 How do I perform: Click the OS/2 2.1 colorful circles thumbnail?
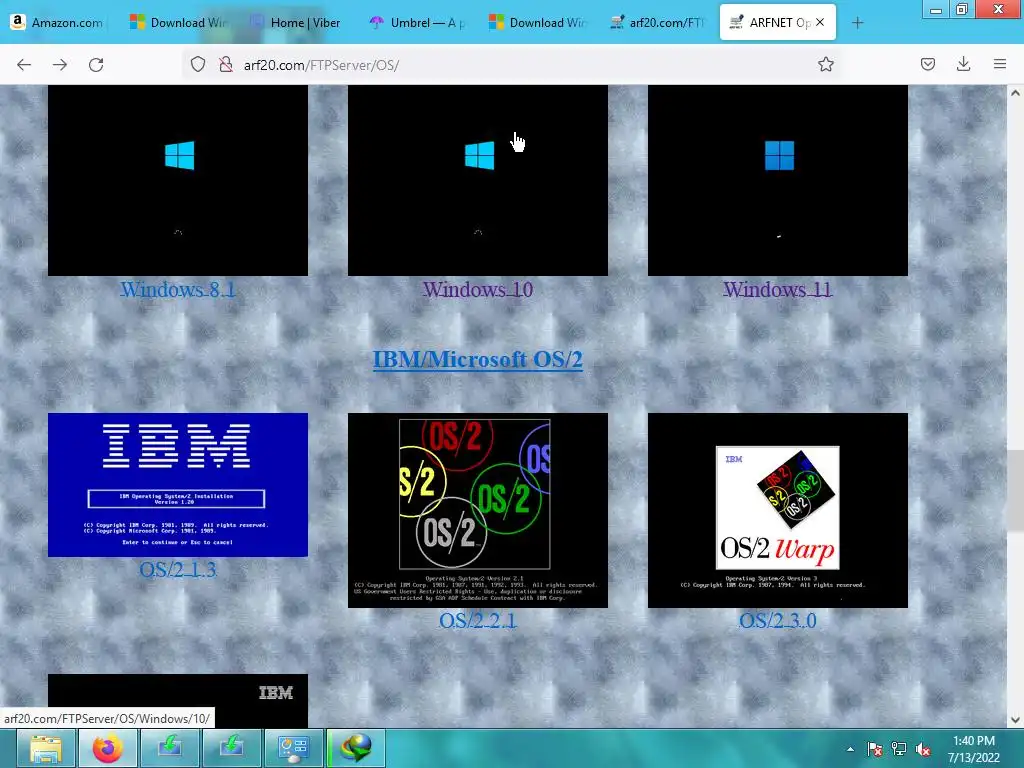(477, 510)
